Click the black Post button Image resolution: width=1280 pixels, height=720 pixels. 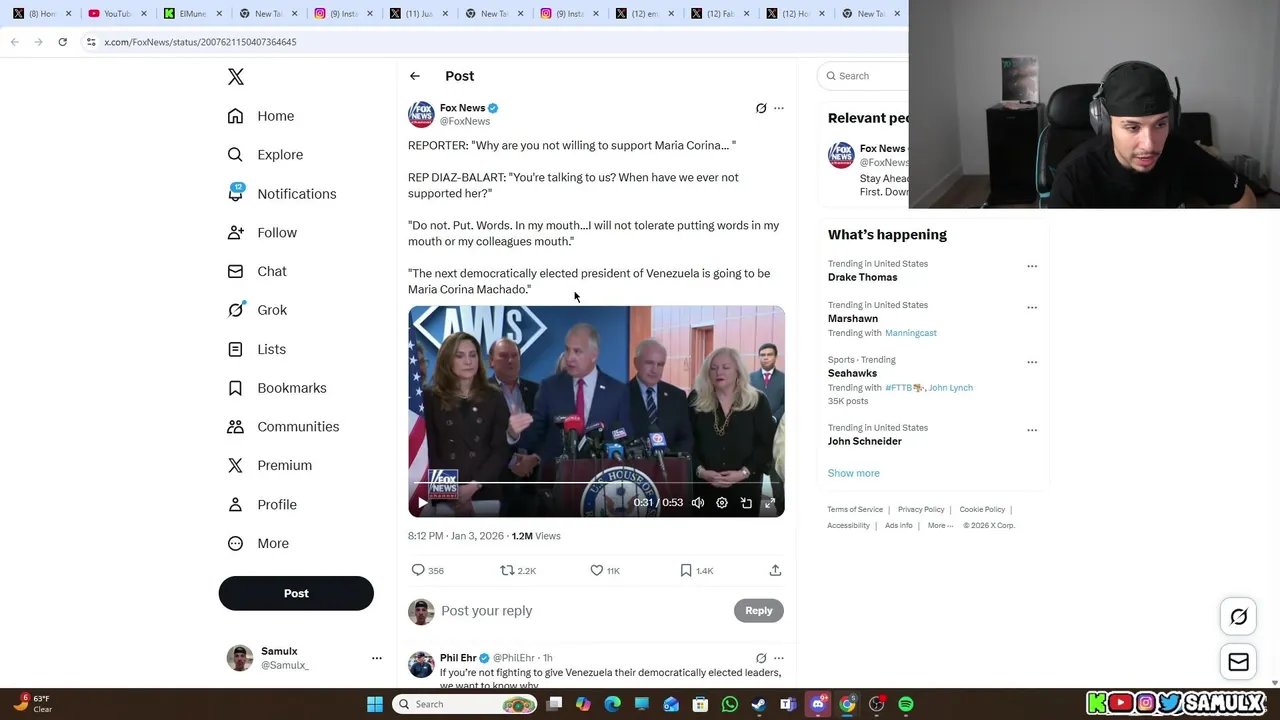coord(296,593)
